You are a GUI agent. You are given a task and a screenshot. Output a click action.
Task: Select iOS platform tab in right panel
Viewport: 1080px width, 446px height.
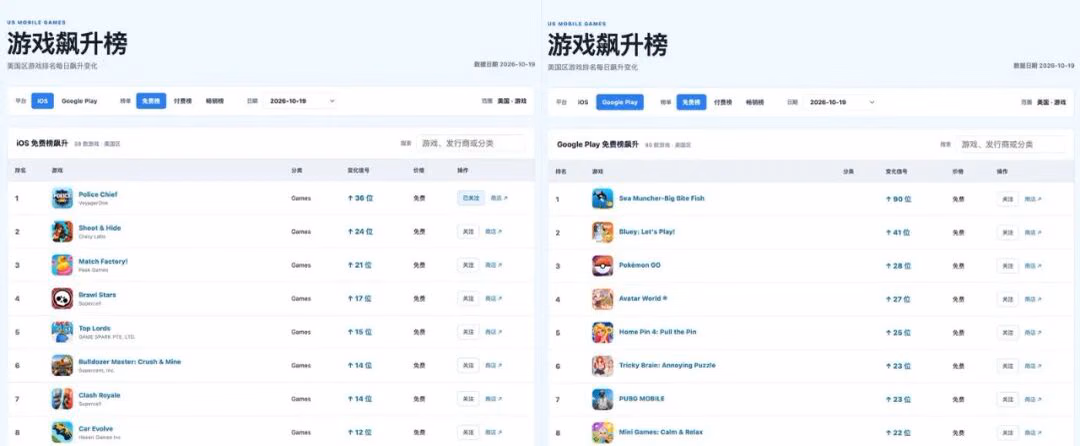583,102
